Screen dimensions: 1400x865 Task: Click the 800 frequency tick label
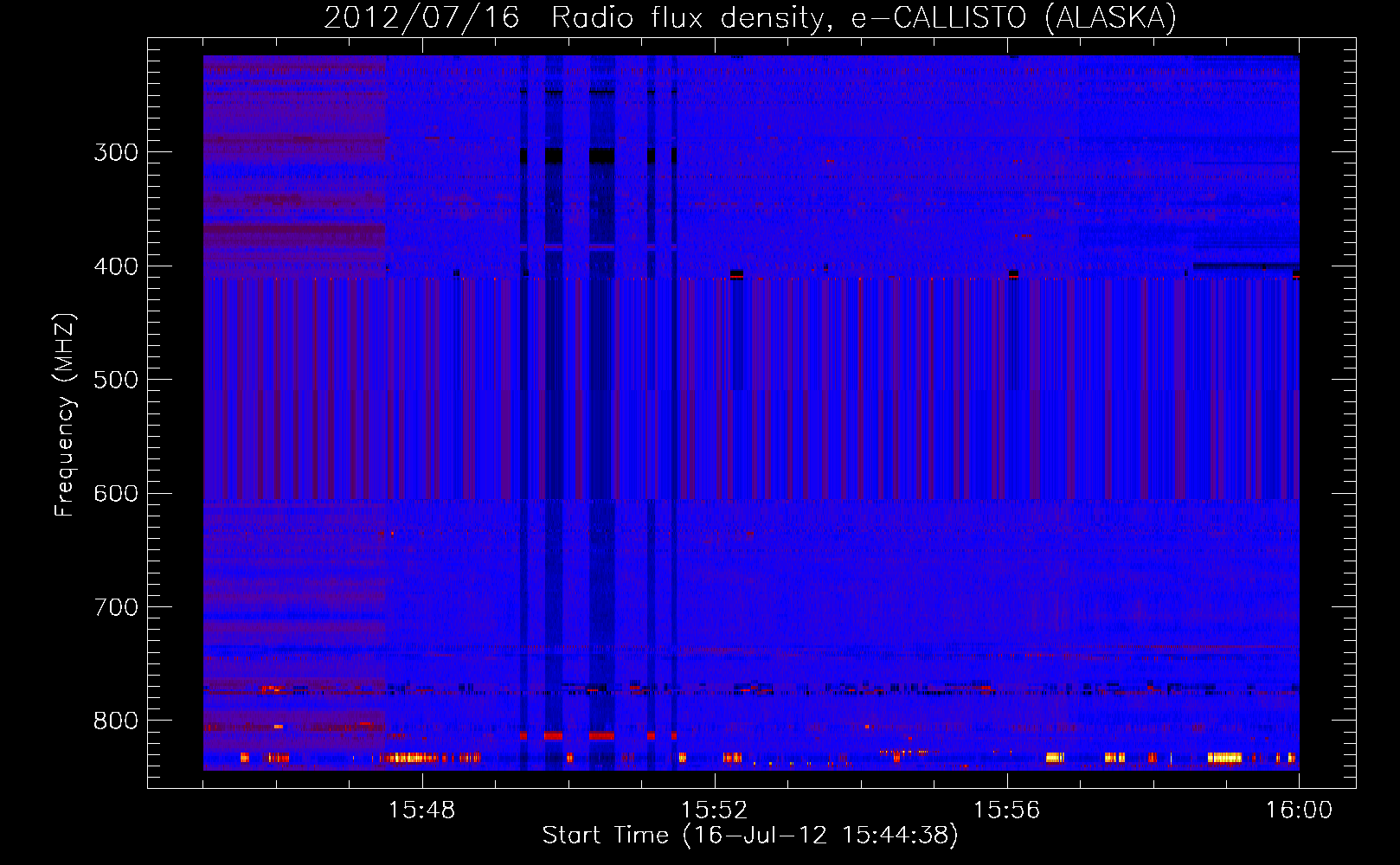(116, 721)
